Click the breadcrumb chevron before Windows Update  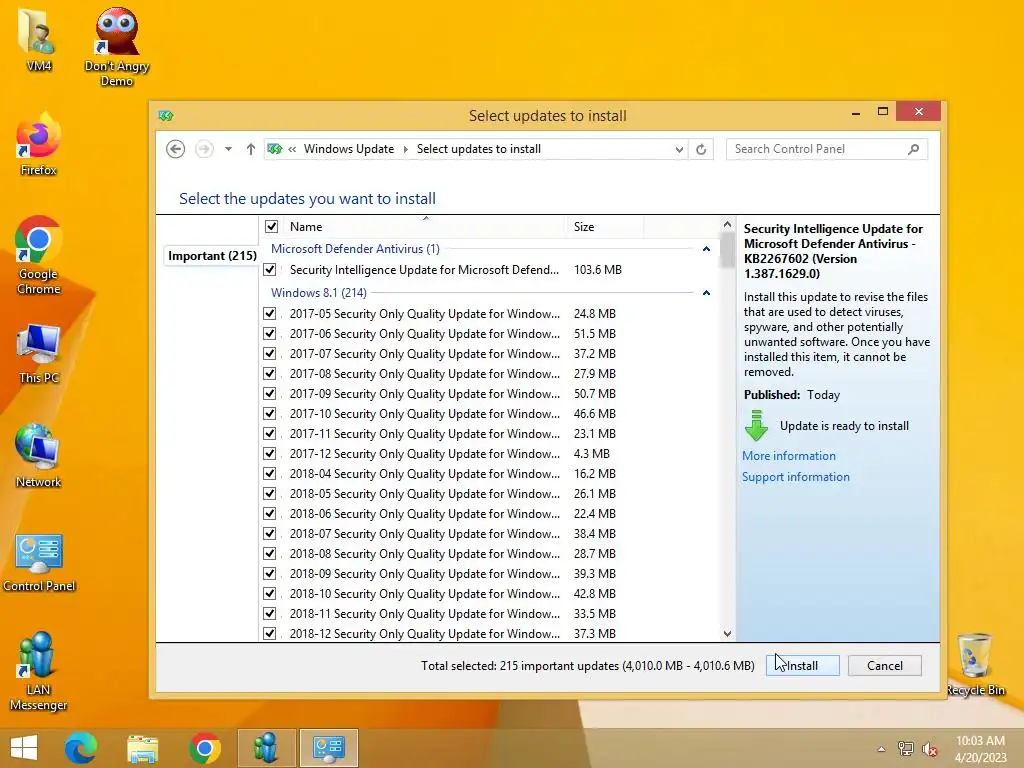[292, 149]
